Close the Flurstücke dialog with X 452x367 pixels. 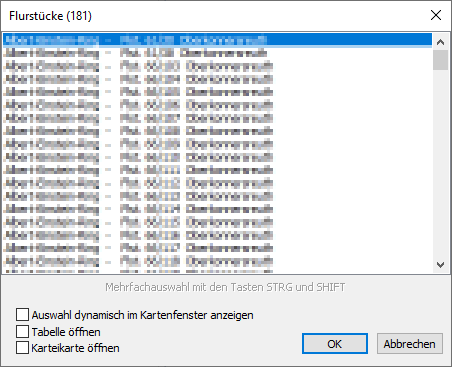coord(436,15)
